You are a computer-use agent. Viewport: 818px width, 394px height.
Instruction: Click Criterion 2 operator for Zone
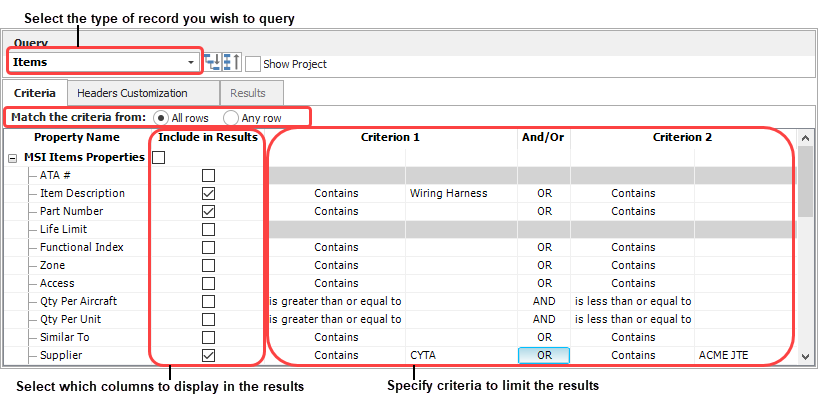pyautogui.click(x=633, y=266)
